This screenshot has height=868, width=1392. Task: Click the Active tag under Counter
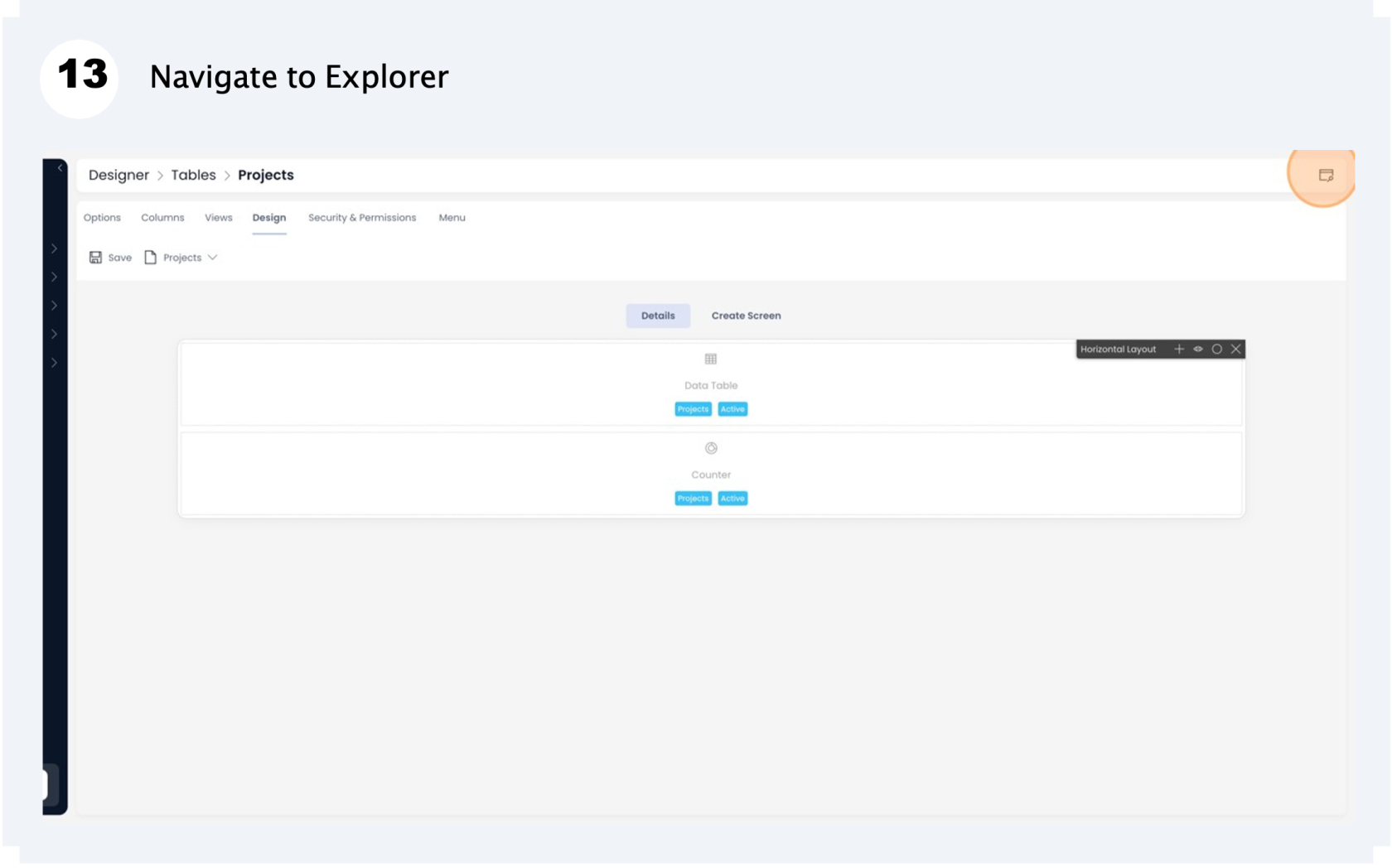[x=732, y=499]
